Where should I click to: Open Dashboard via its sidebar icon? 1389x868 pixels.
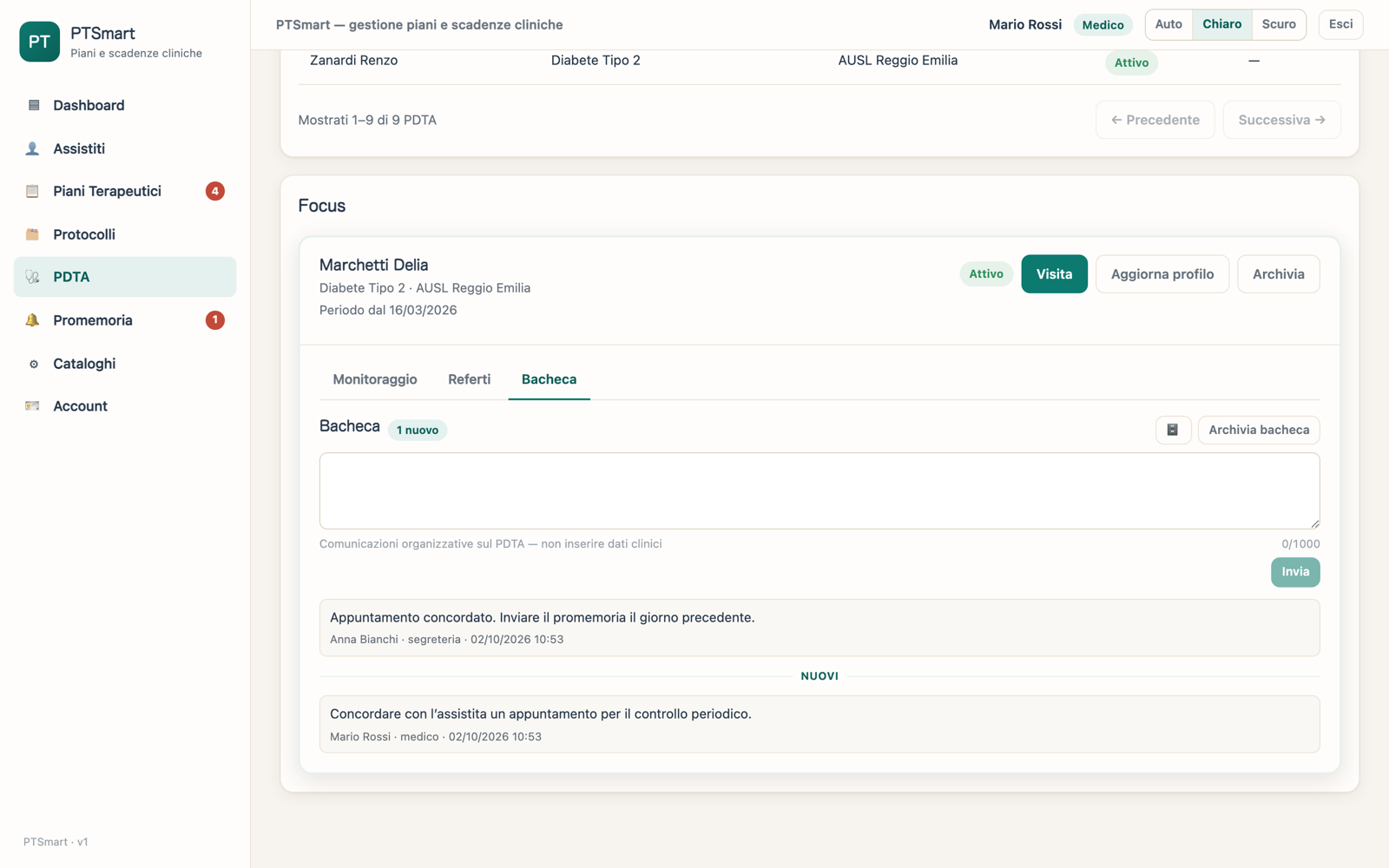click(x=34, y=105)
